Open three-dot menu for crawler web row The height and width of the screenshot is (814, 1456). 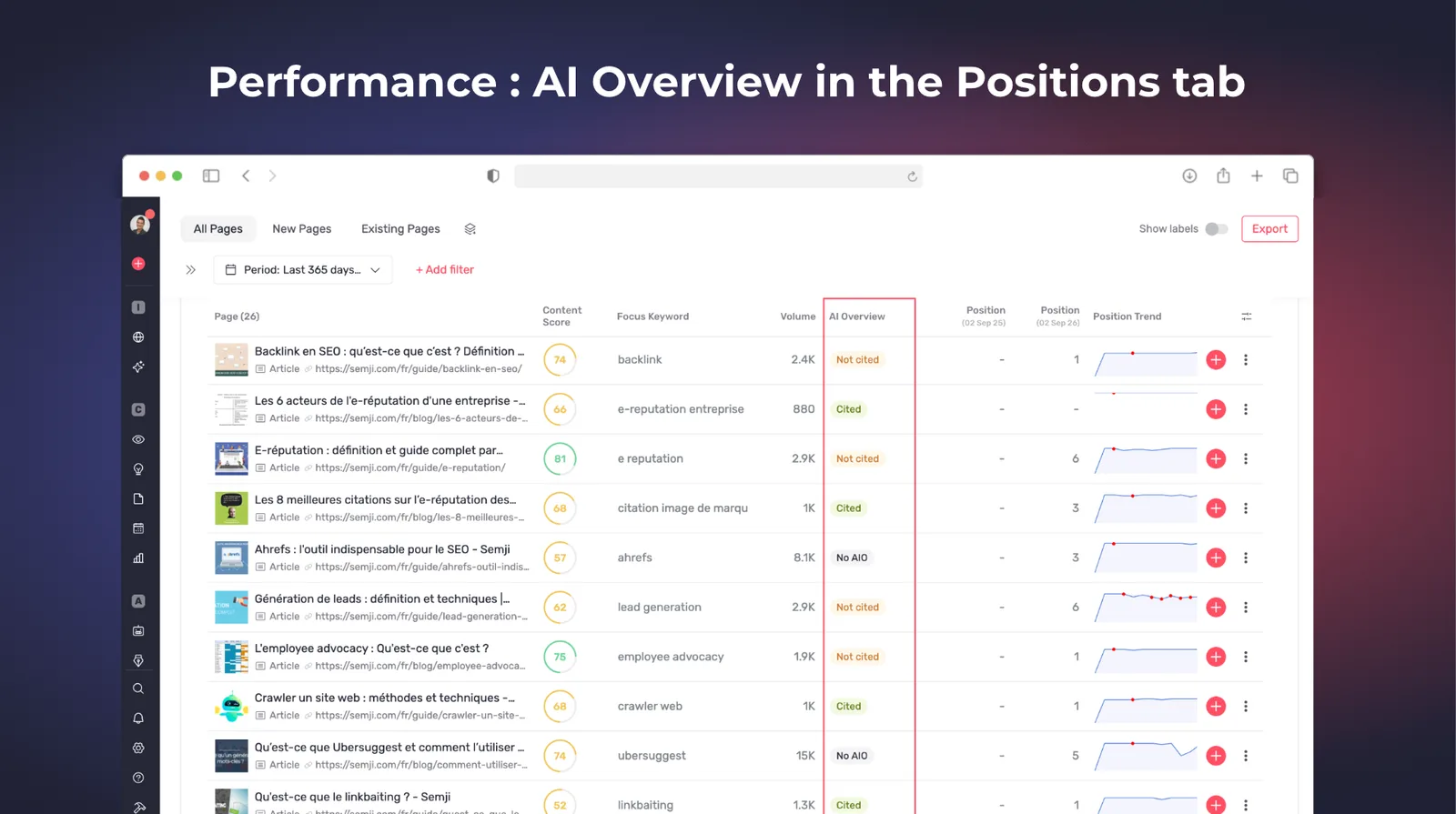click(x=1246, y=707)
